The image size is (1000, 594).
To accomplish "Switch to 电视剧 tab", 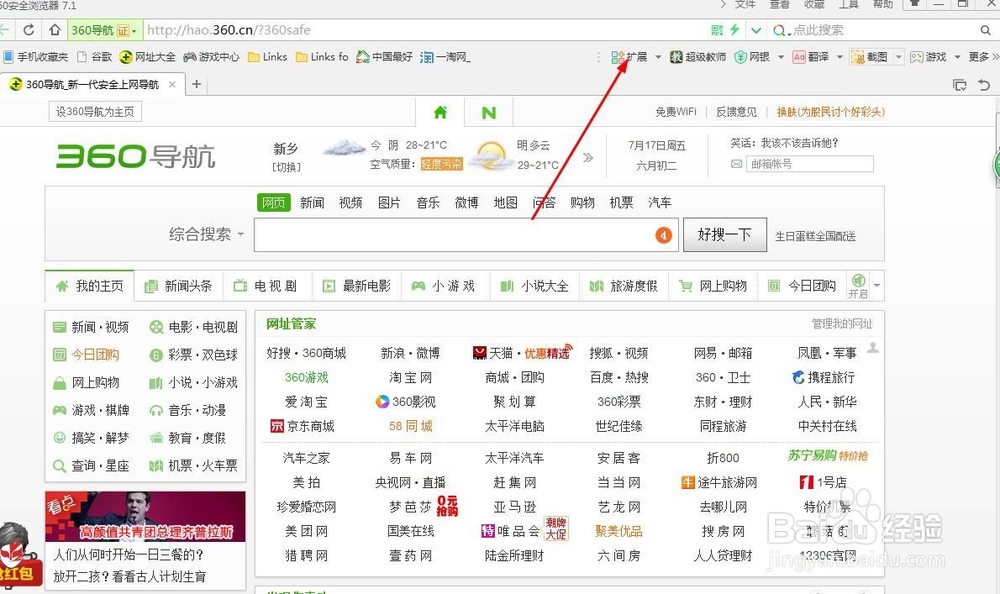I will [x=267, y=286].
